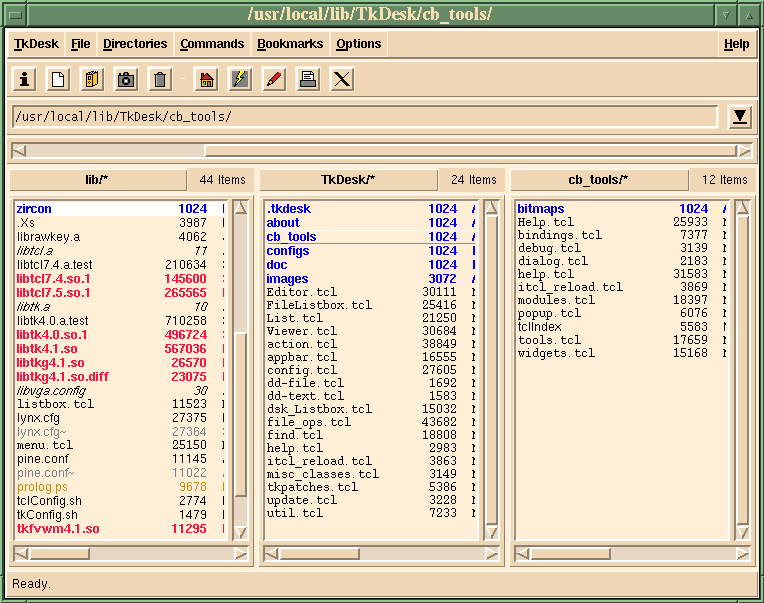Click the printer toolbar icon
764x603 pixels.
pyautogui.click(x=308, y=79)
